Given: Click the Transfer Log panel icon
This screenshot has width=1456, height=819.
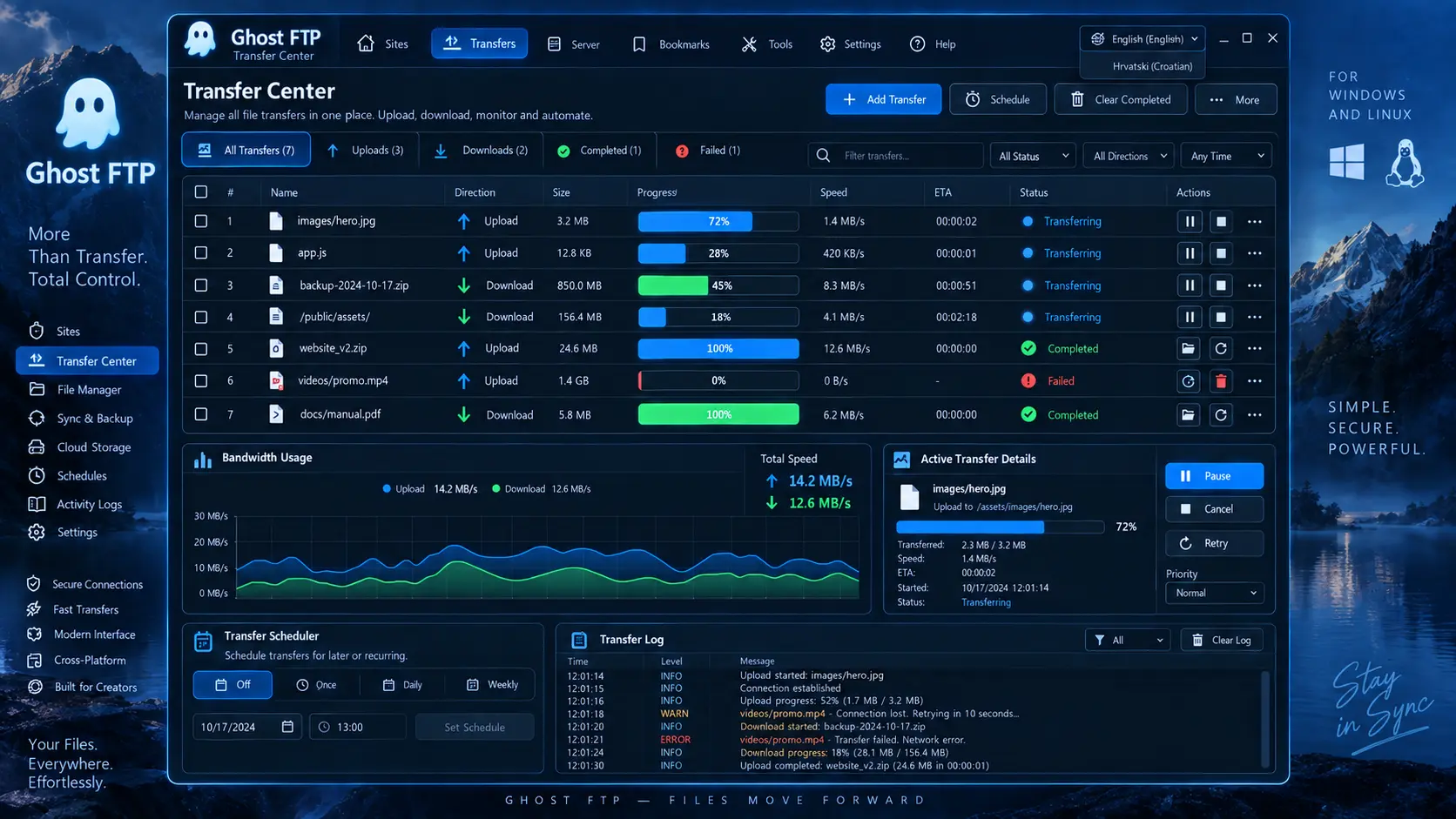Looking at the screenshot, I should pos(579,641).
